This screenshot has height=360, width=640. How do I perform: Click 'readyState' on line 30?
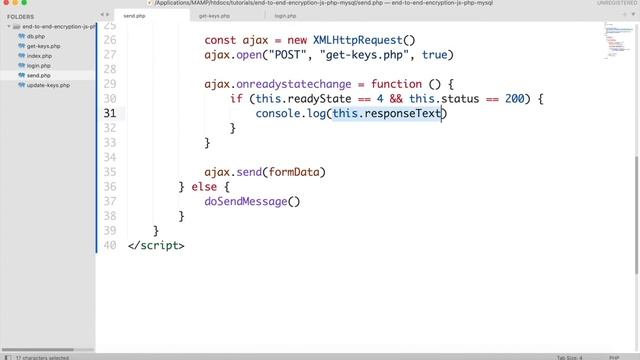[x=319, y=99]
